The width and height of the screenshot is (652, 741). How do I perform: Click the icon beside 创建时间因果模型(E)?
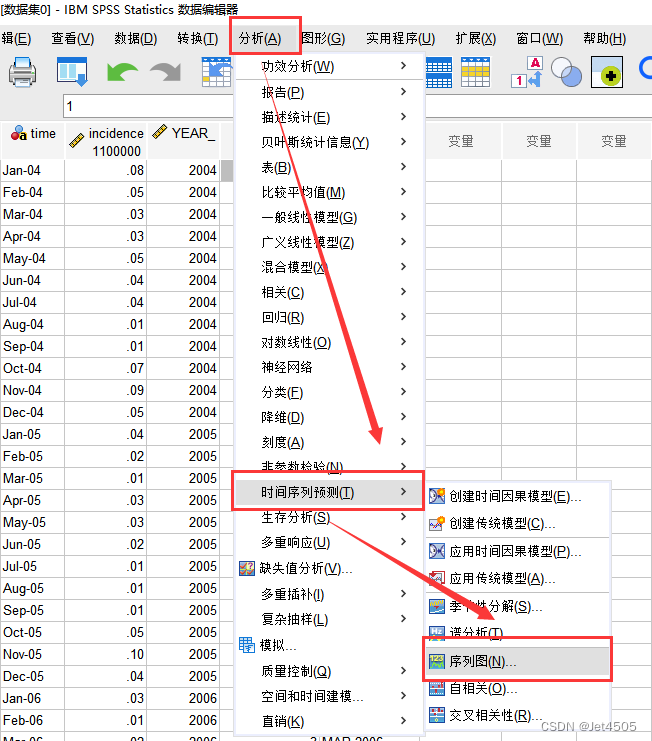click(437, 496)
